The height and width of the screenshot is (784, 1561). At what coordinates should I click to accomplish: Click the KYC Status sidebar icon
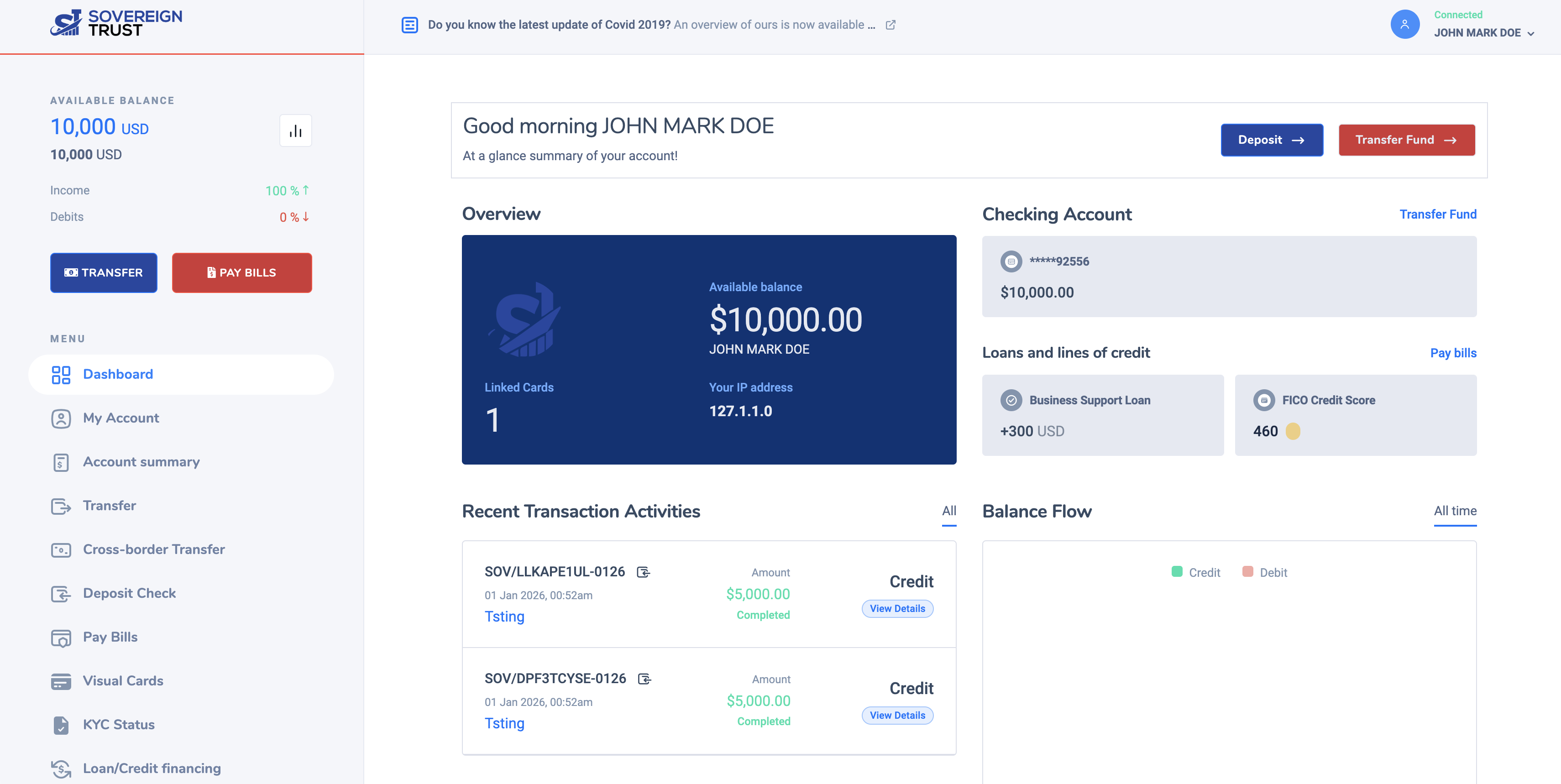tap(61, 725)
